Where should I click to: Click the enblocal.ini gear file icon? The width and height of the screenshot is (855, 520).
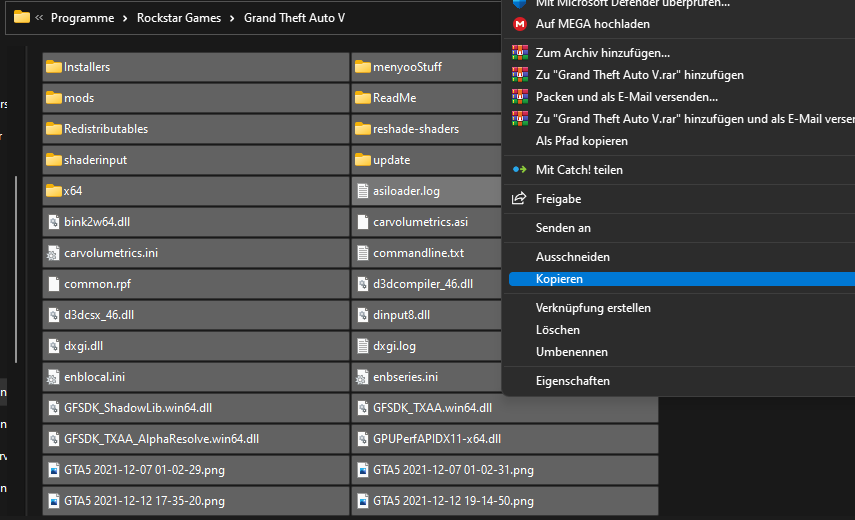click(53, 377)
